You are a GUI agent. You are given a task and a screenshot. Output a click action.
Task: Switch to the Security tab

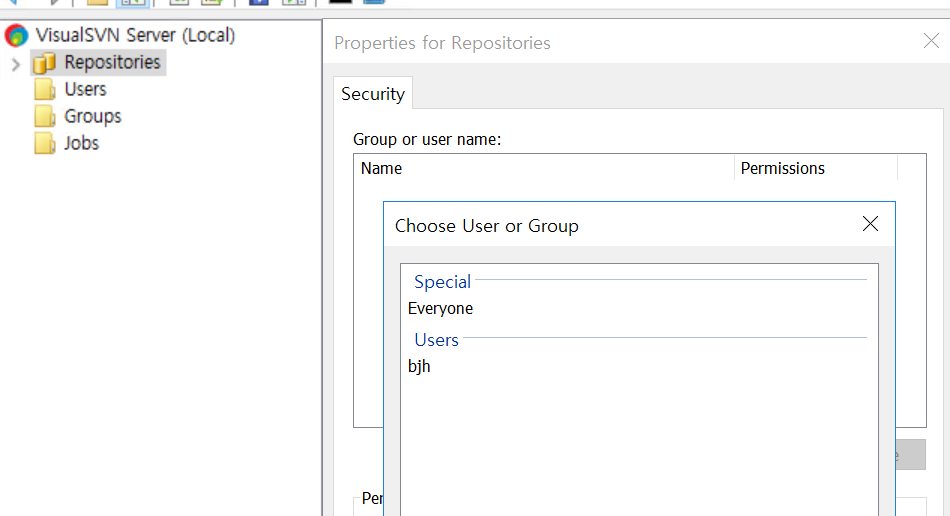373,94
